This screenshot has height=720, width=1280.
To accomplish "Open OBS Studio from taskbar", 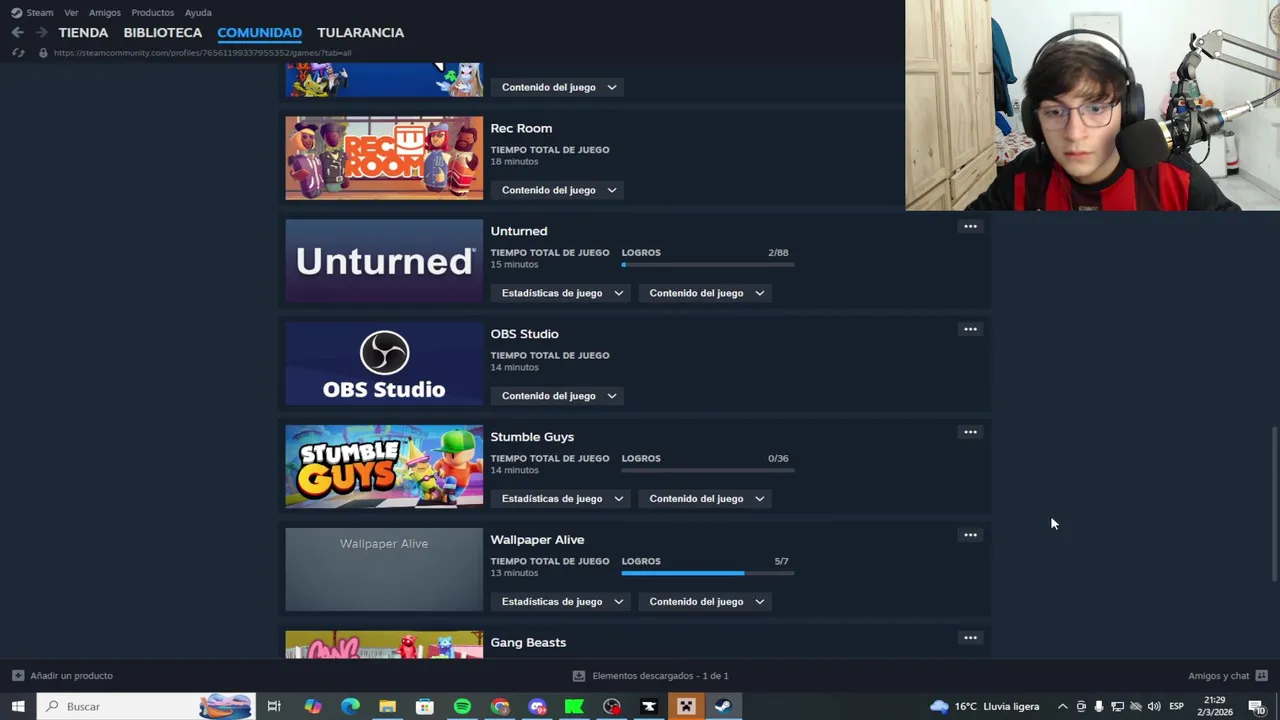I will point(612,706).
